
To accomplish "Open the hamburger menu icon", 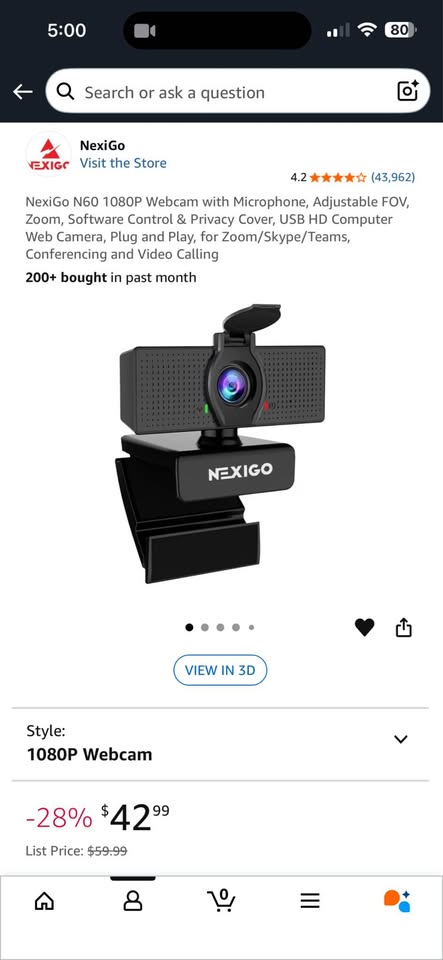I will (310, 901).
